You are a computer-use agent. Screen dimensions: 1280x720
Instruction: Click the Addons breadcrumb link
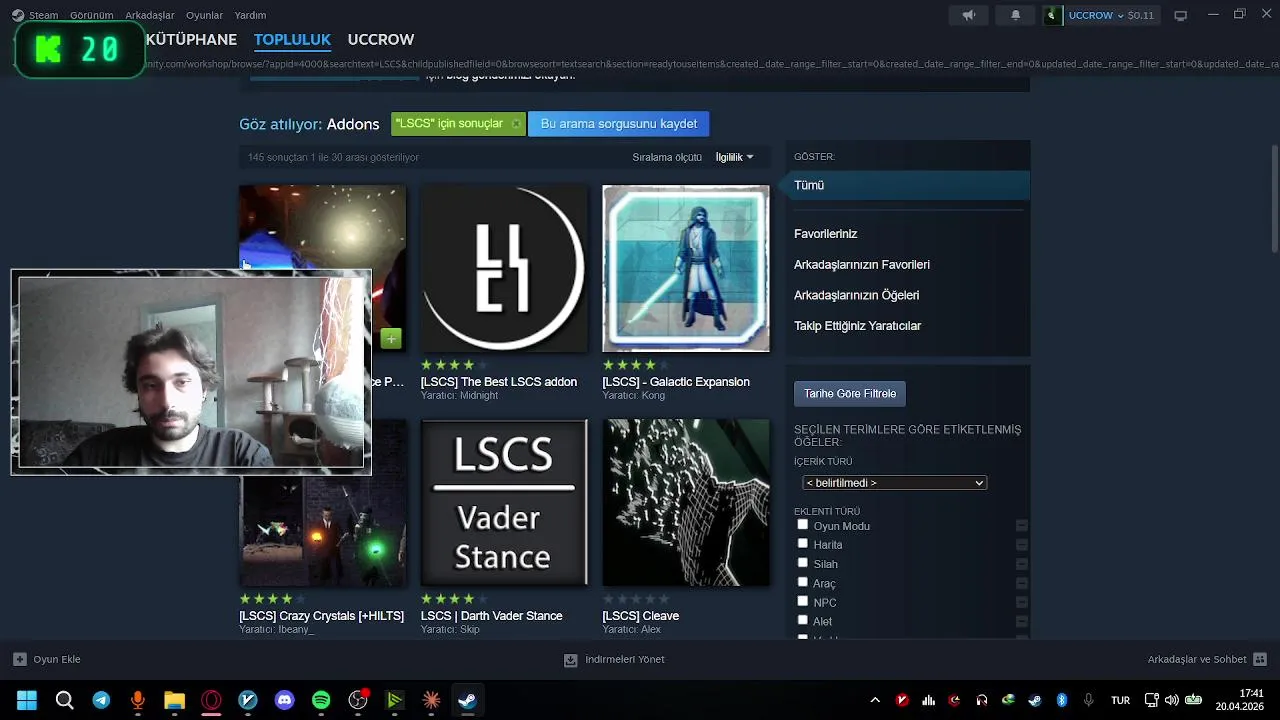(x=352, y=124)
